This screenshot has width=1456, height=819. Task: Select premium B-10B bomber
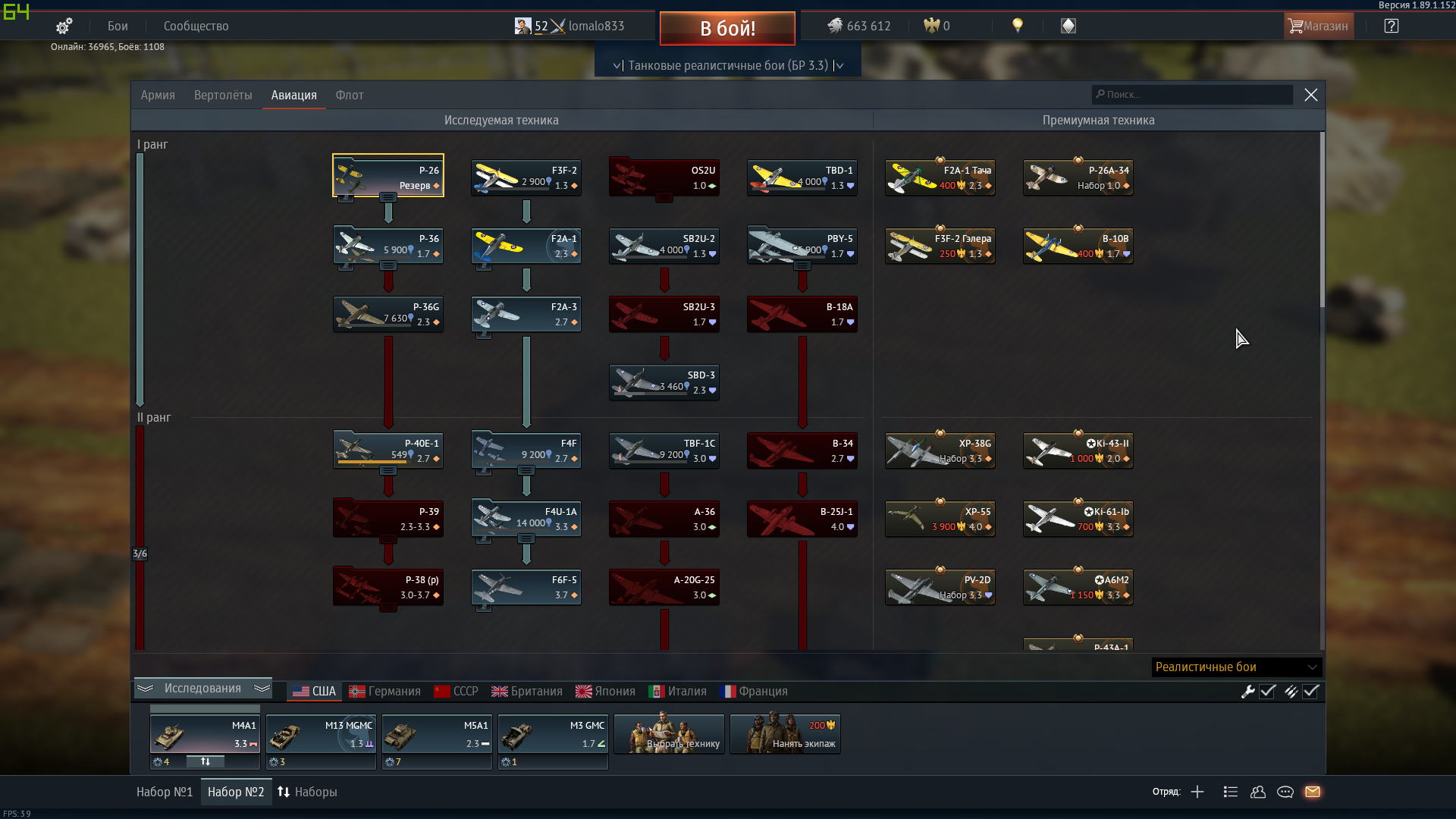(x=1078, y=246)
